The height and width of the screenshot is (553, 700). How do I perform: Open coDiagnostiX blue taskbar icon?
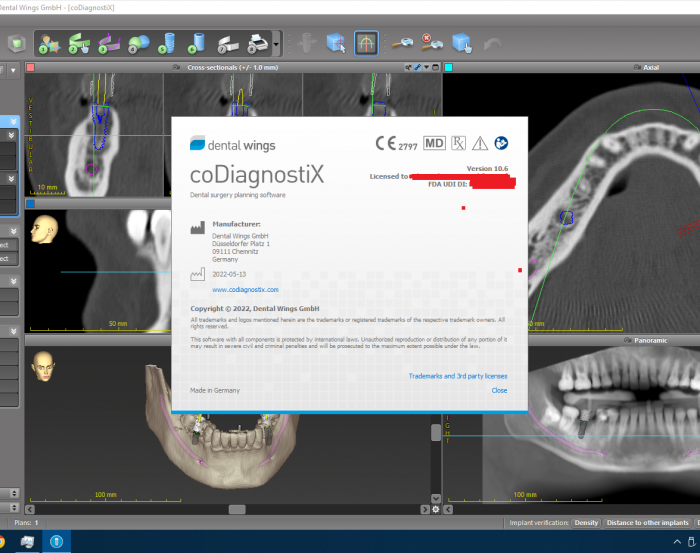tap(56, 541)
